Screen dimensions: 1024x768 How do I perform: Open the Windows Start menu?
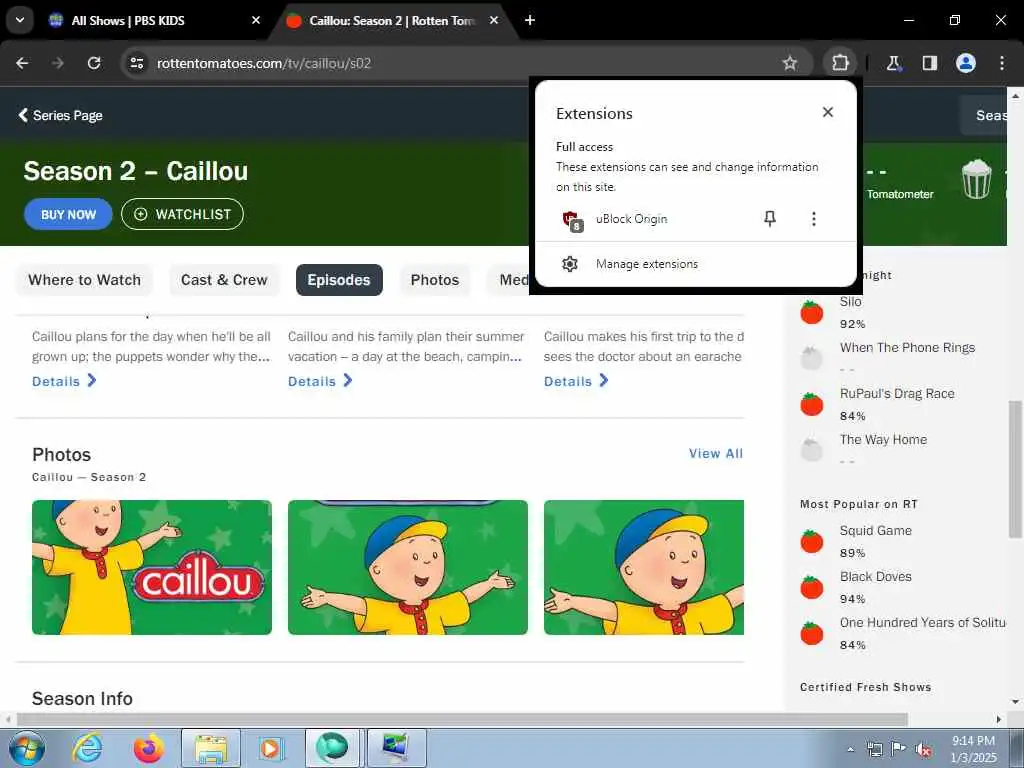(27, 748)
